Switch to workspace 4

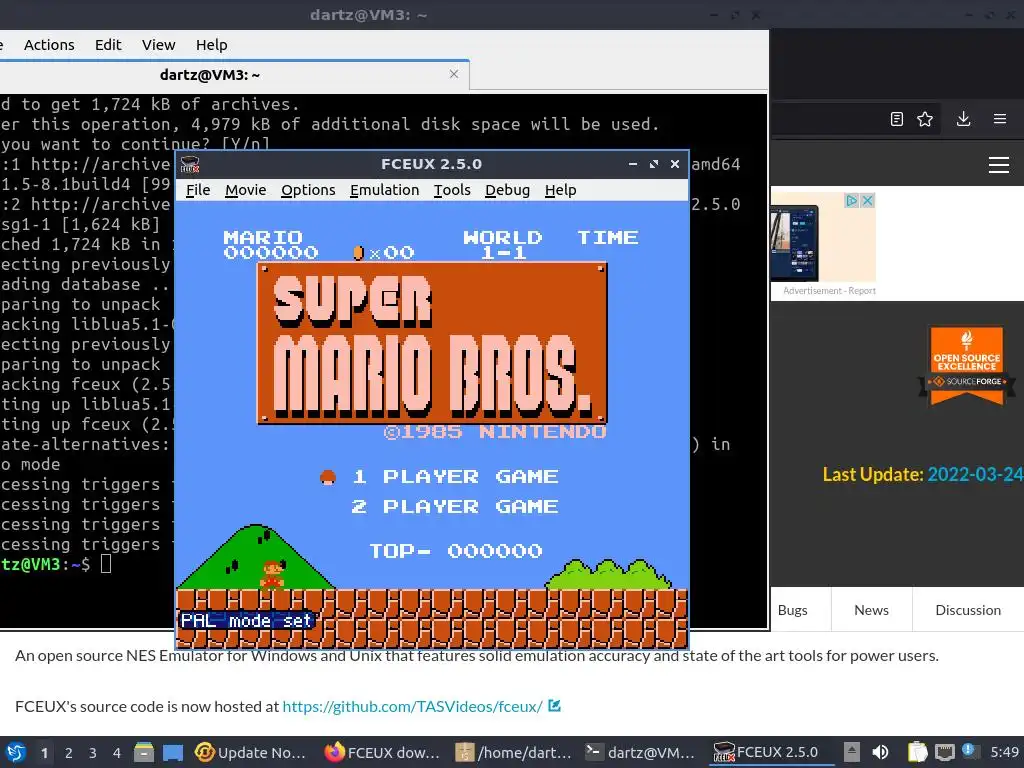(x=116, y=753)
